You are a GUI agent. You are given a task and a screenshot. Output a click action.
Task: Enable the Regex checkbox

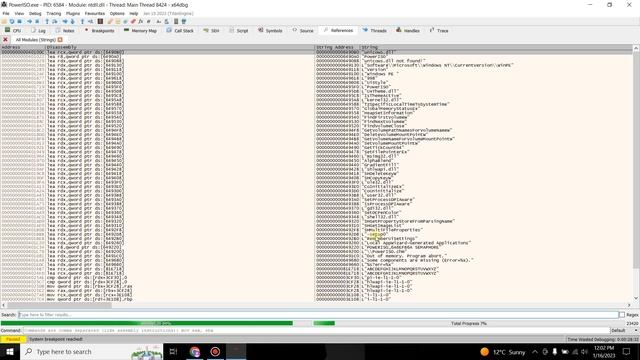tap(622, 315)
